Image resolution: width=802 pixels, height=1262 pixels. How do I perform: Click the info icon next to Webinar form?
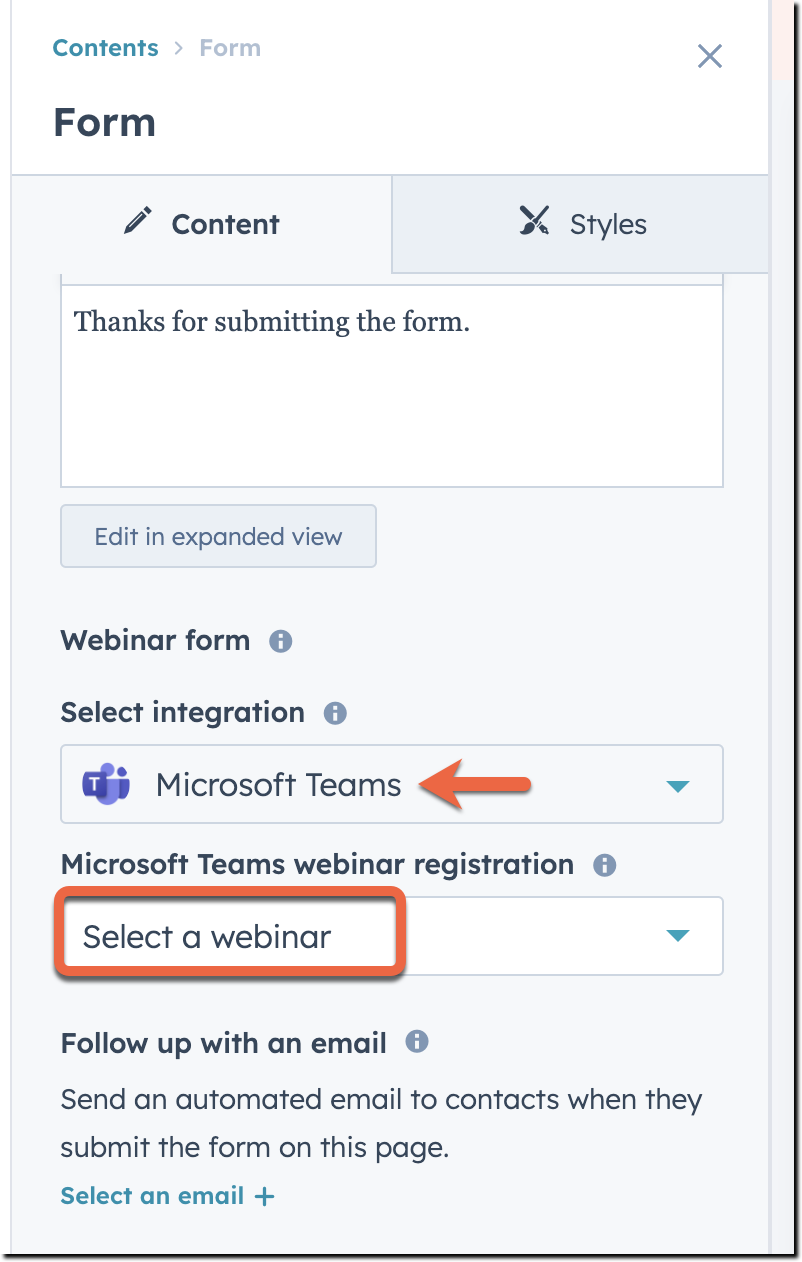coord(280,641)
